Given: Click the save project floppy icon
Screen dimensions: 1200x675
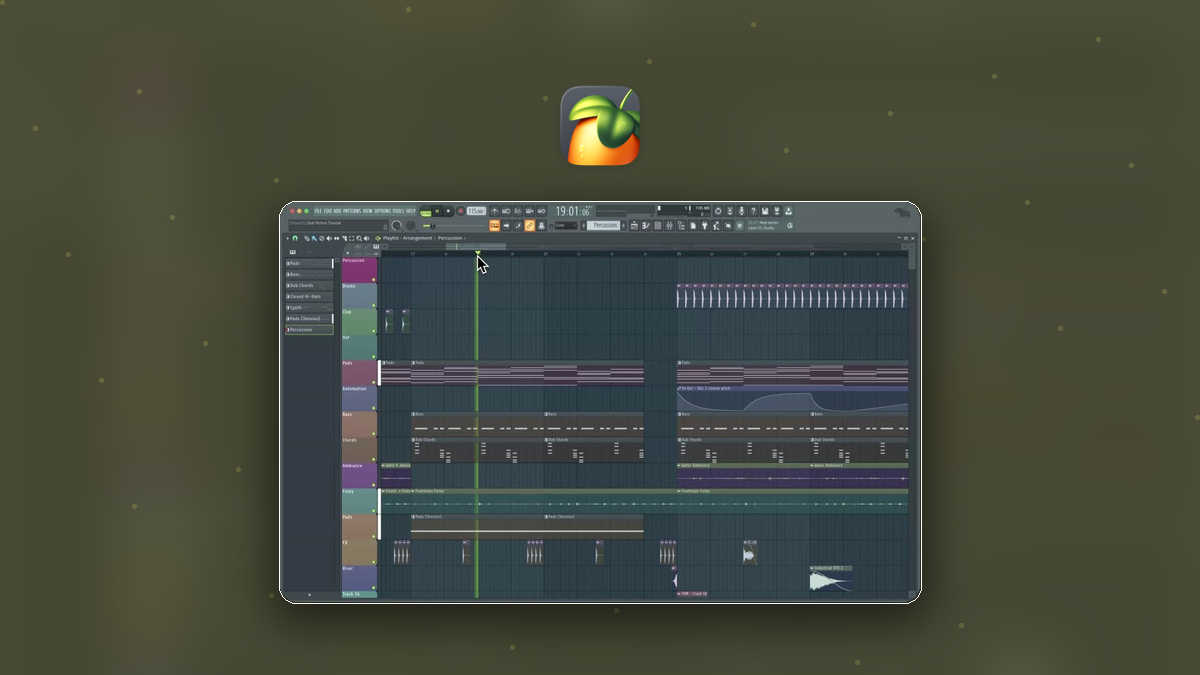Looking at the screenshot, I should pyautogui.click(x=765, y=211).
